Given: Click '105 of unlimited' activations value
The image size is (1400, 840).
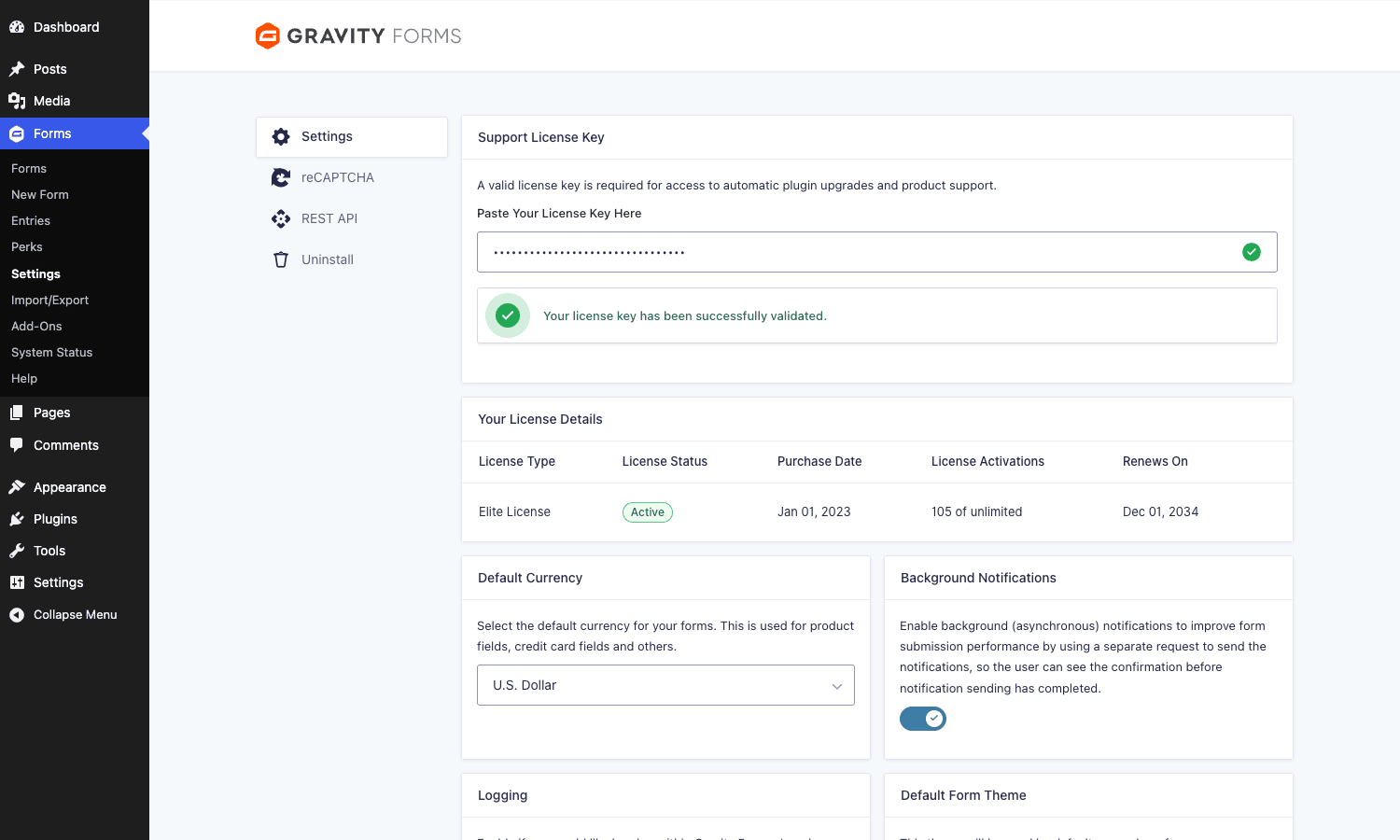Looking at the screenshot, I should click(976, 511).
